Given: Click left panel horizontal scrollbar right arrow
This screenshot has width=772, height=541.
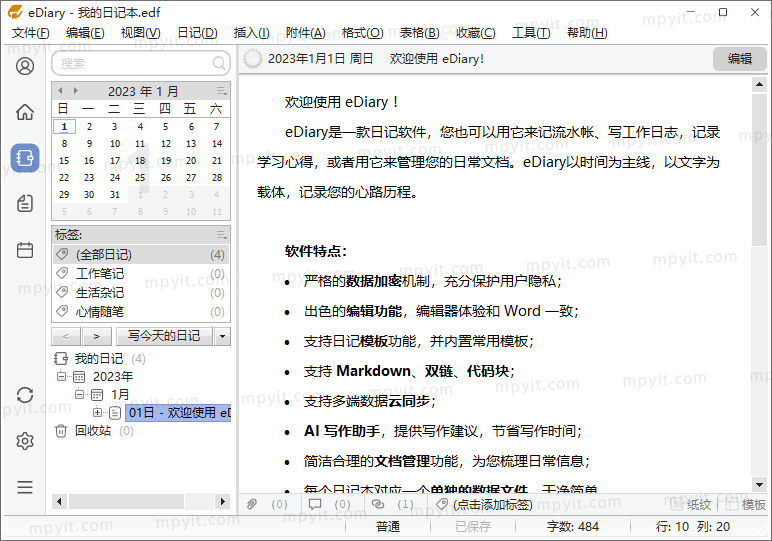Looking at the screenshot, I should click(x=223, y=502).
